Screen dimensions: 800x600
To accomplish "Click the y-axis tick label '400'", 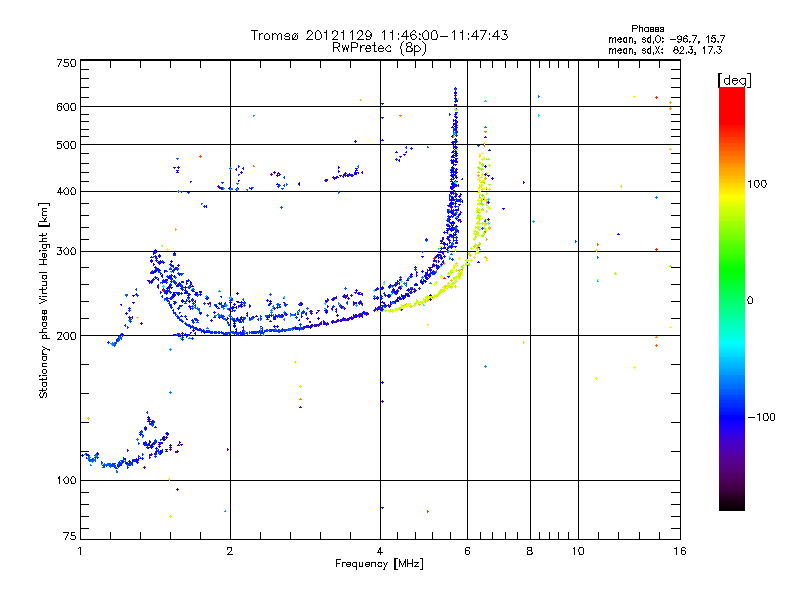I will [66, 191].
